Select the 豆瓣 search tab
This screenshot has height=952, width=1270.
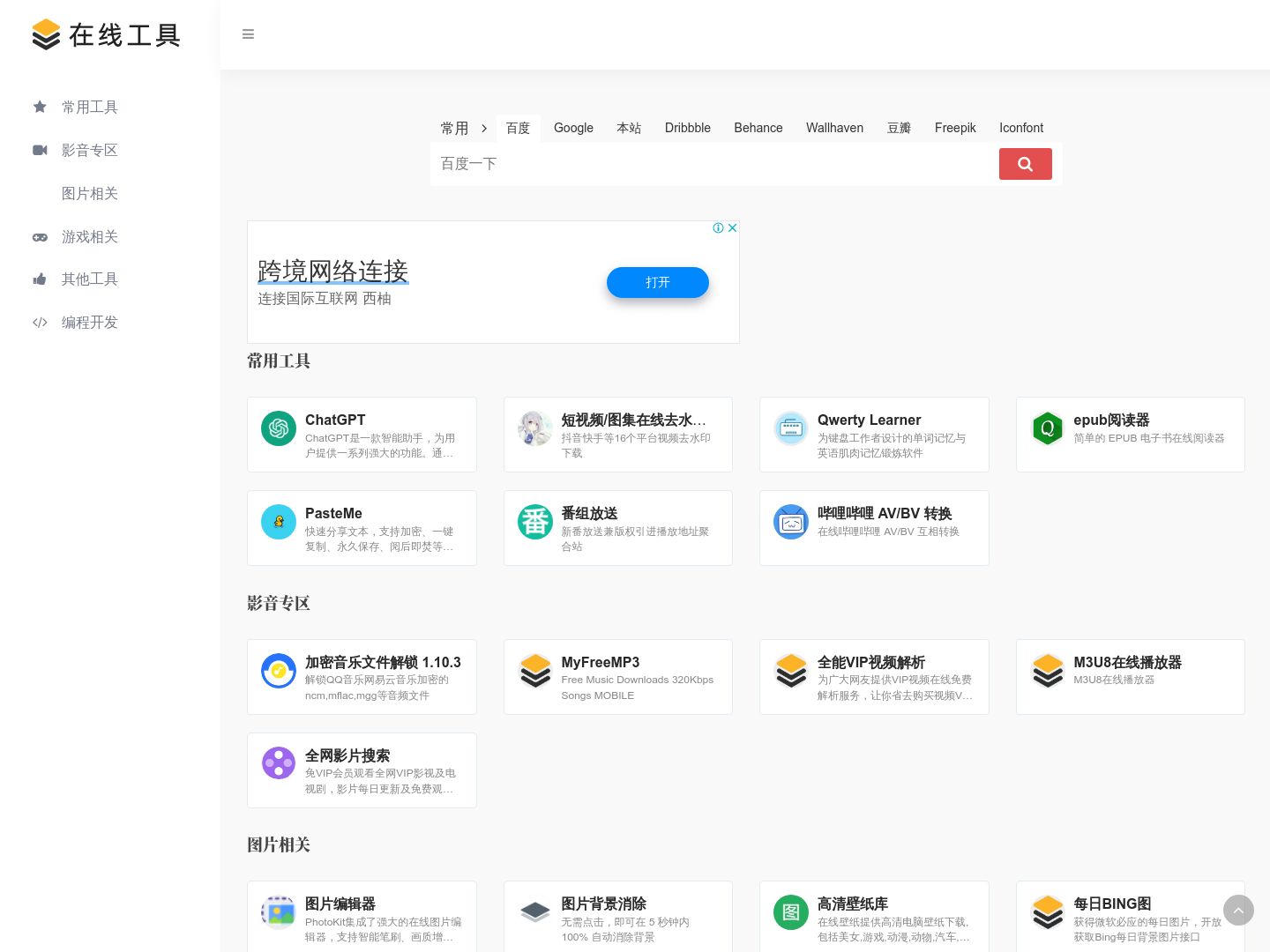[899, 128]
